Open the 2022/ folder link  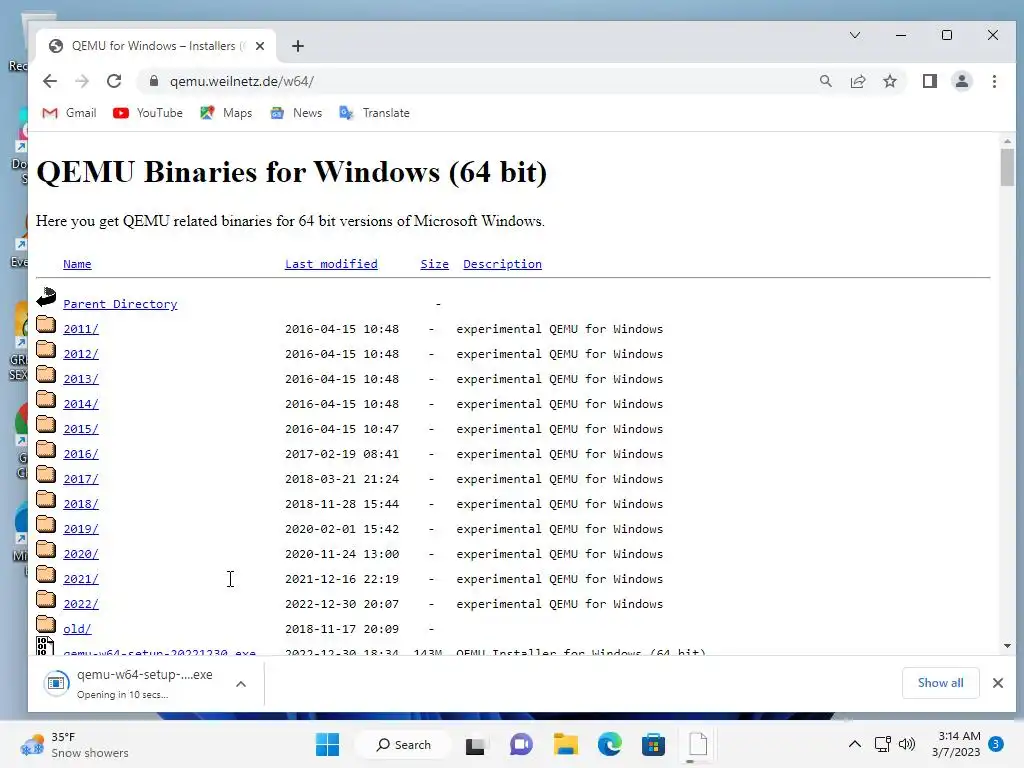click(81, 604)
